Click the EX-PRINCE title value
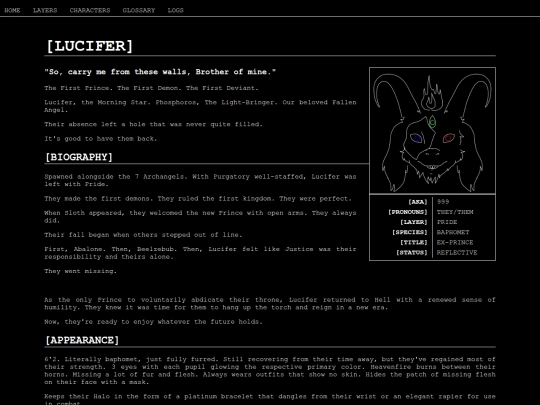Screen dimensions: 540x405 (x=455, y=242)
